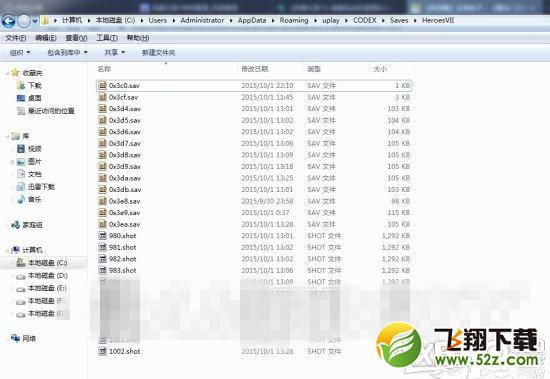Open the 查看(V) menu

pyautogui.click(x=76, y=38)
